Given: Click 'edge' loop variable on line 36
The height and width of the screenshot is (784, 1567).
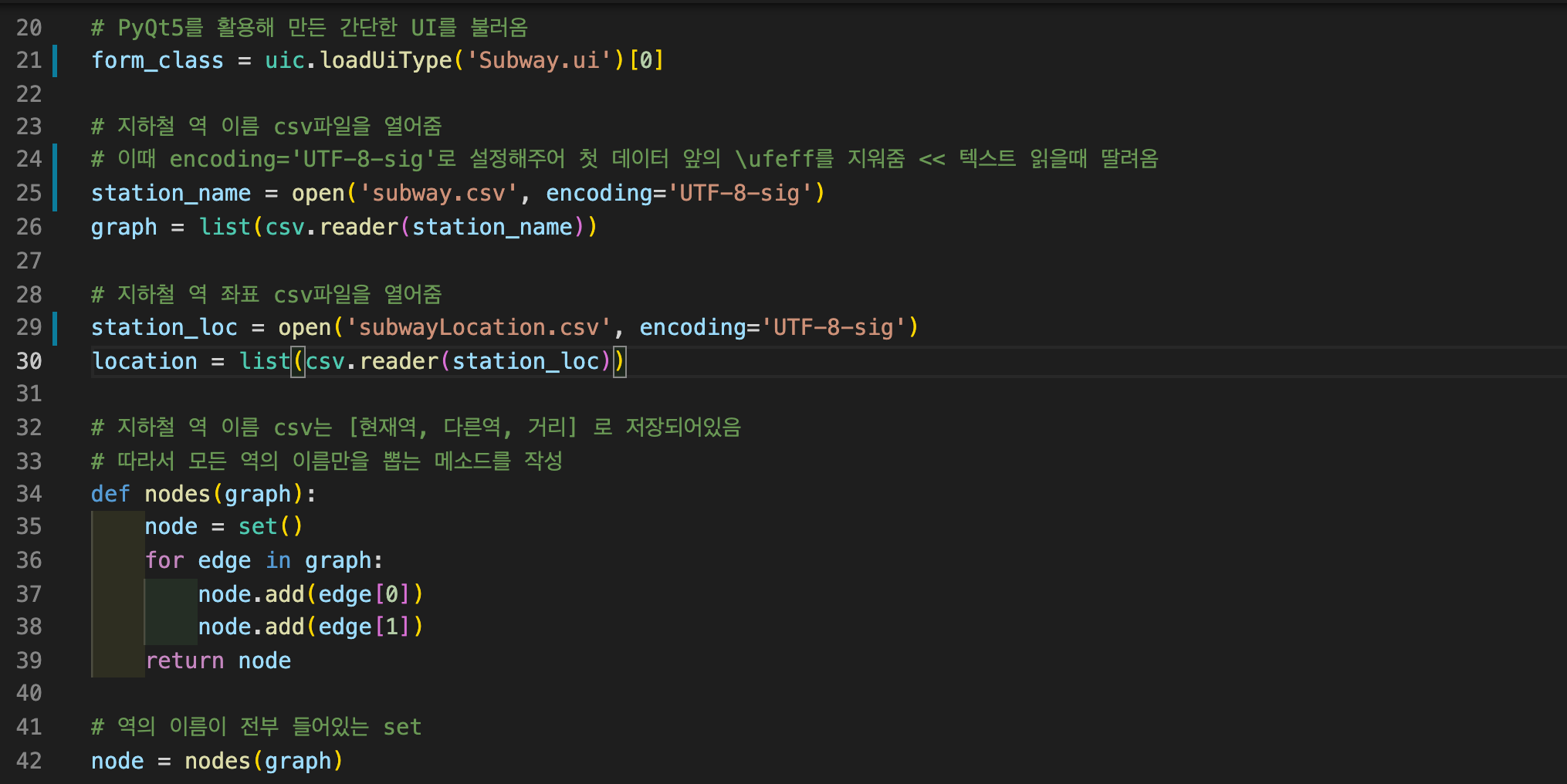Looking at the screenshot, I should 225,560.
